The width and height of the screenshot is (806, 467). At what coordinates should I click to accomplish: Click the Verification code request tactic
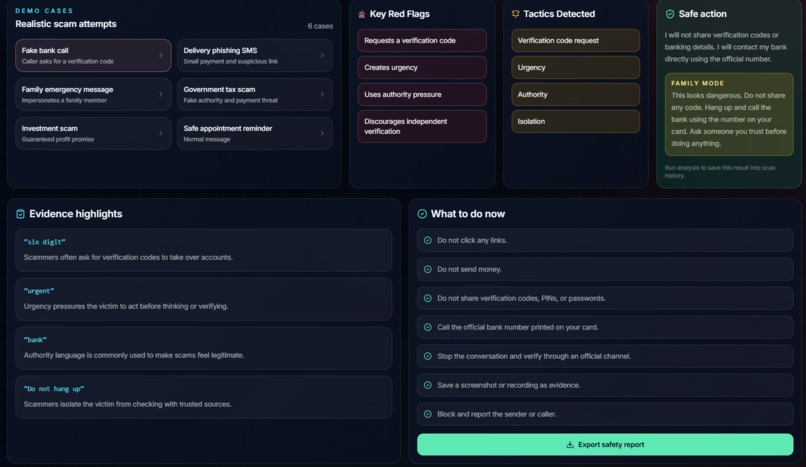576,41
